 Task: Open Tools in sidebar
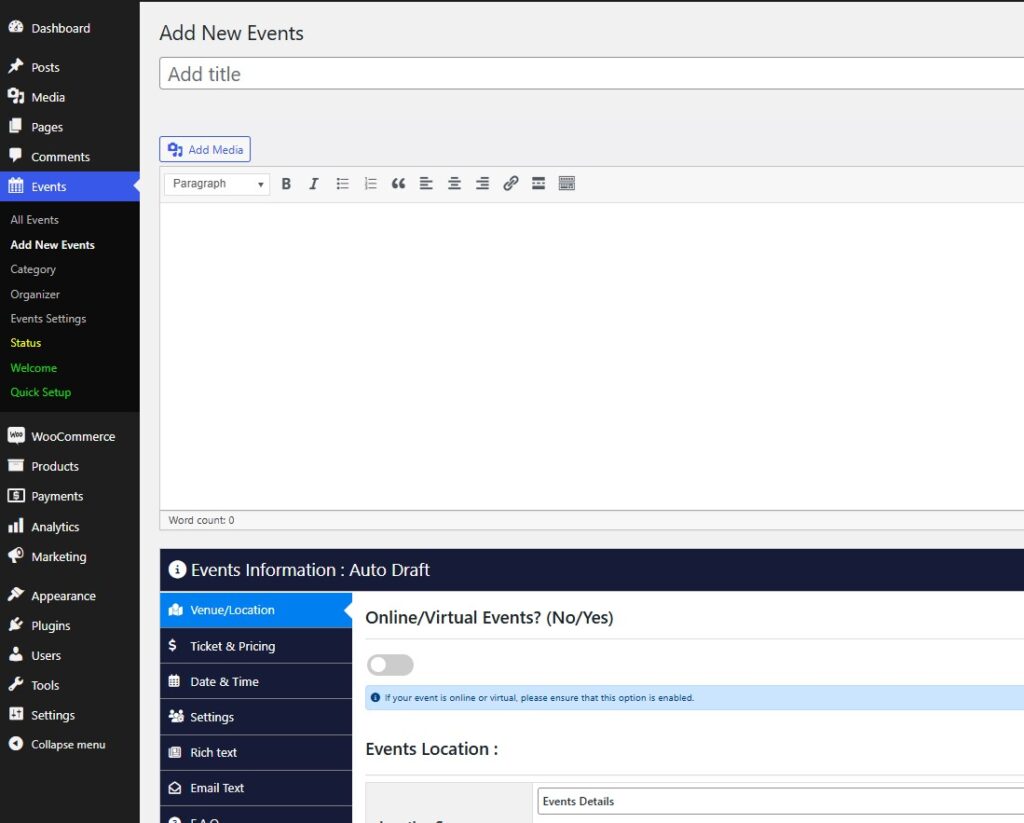coord(69,685)
